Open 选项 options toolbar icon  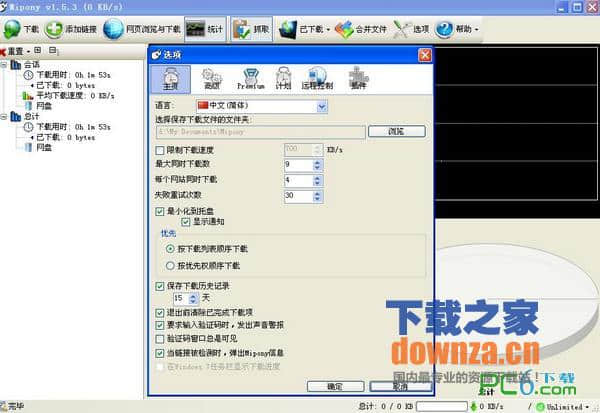point(401,29)
